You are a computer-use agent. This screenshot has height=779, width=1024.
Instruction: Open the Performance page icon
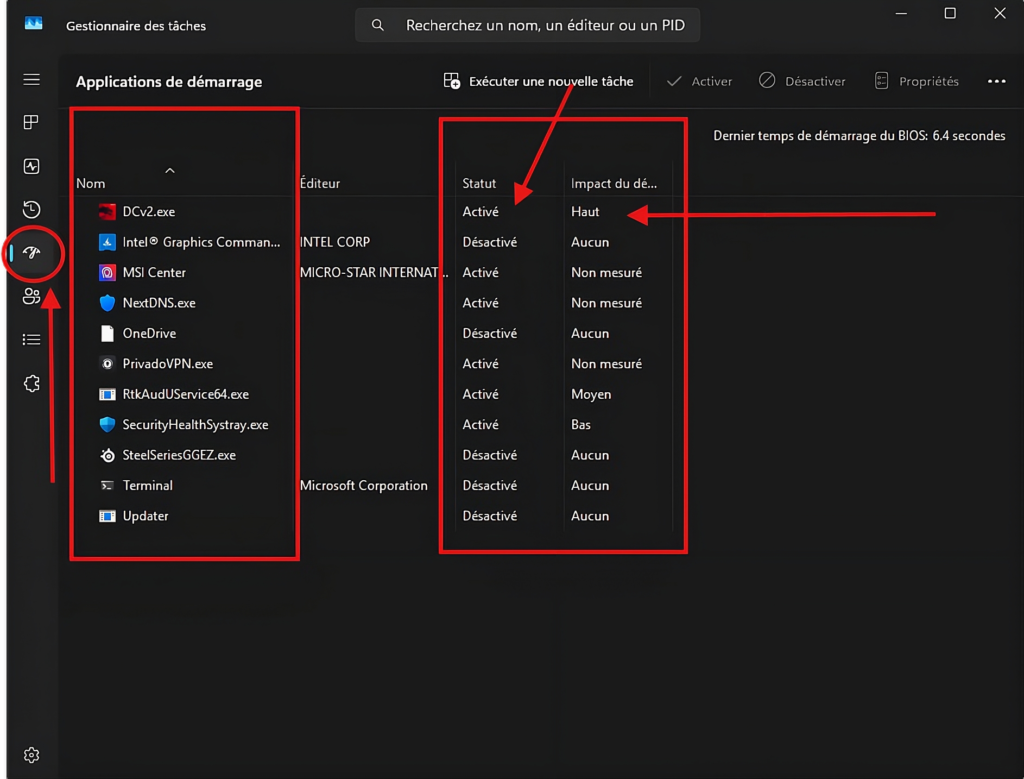point(31,166)
